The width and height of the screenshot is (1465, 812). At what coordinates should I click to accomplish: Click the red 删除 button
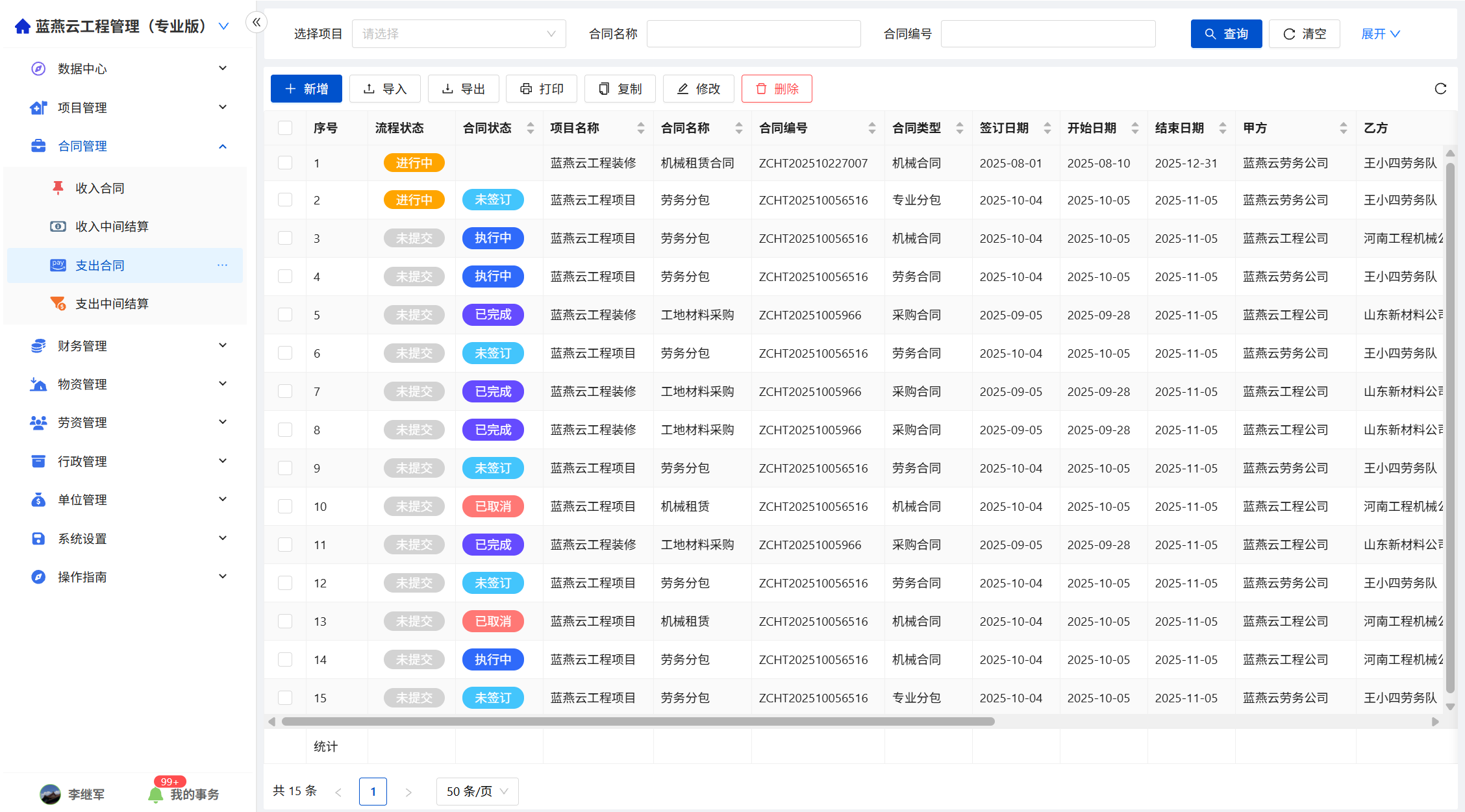(x=777, y=89)
